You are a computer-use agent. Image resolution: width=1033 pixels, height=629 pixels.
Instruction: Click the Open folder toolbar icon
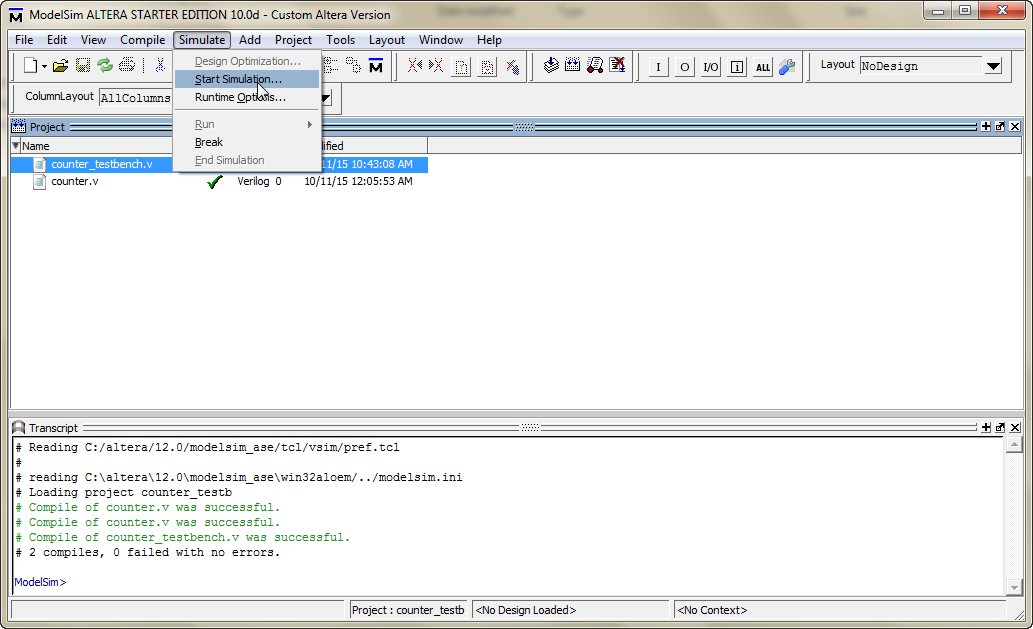click(61, 65)
